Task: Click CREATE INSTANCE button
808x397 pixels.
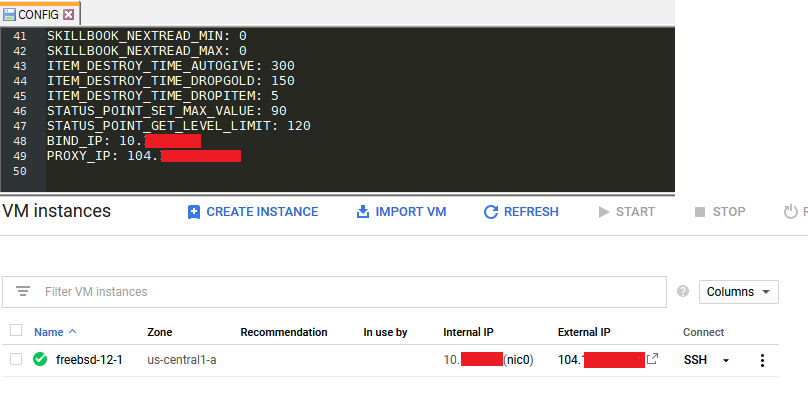Action: point(253,212)
